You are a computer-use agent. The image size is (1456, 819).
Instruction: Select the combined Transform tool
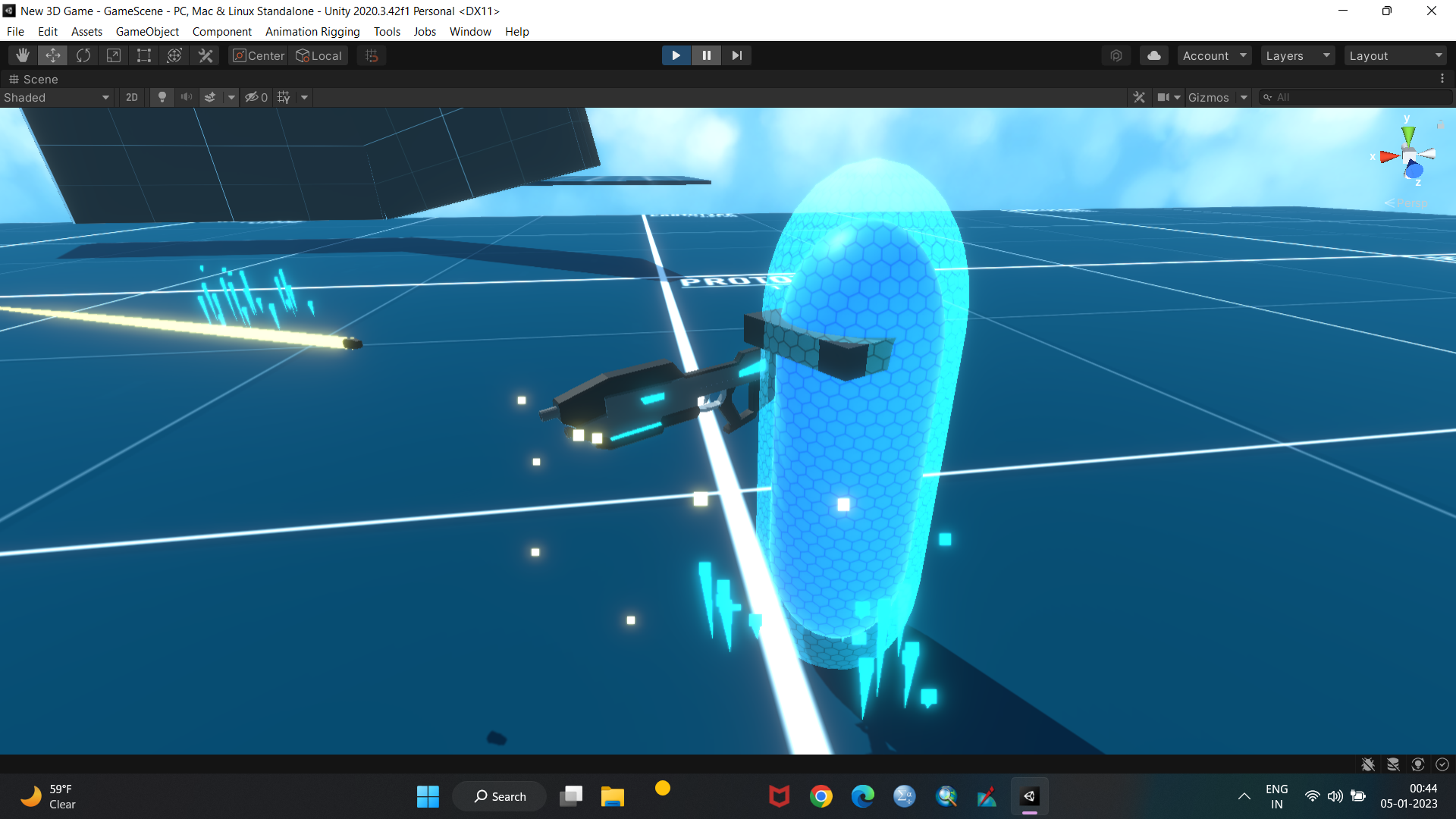174,55
